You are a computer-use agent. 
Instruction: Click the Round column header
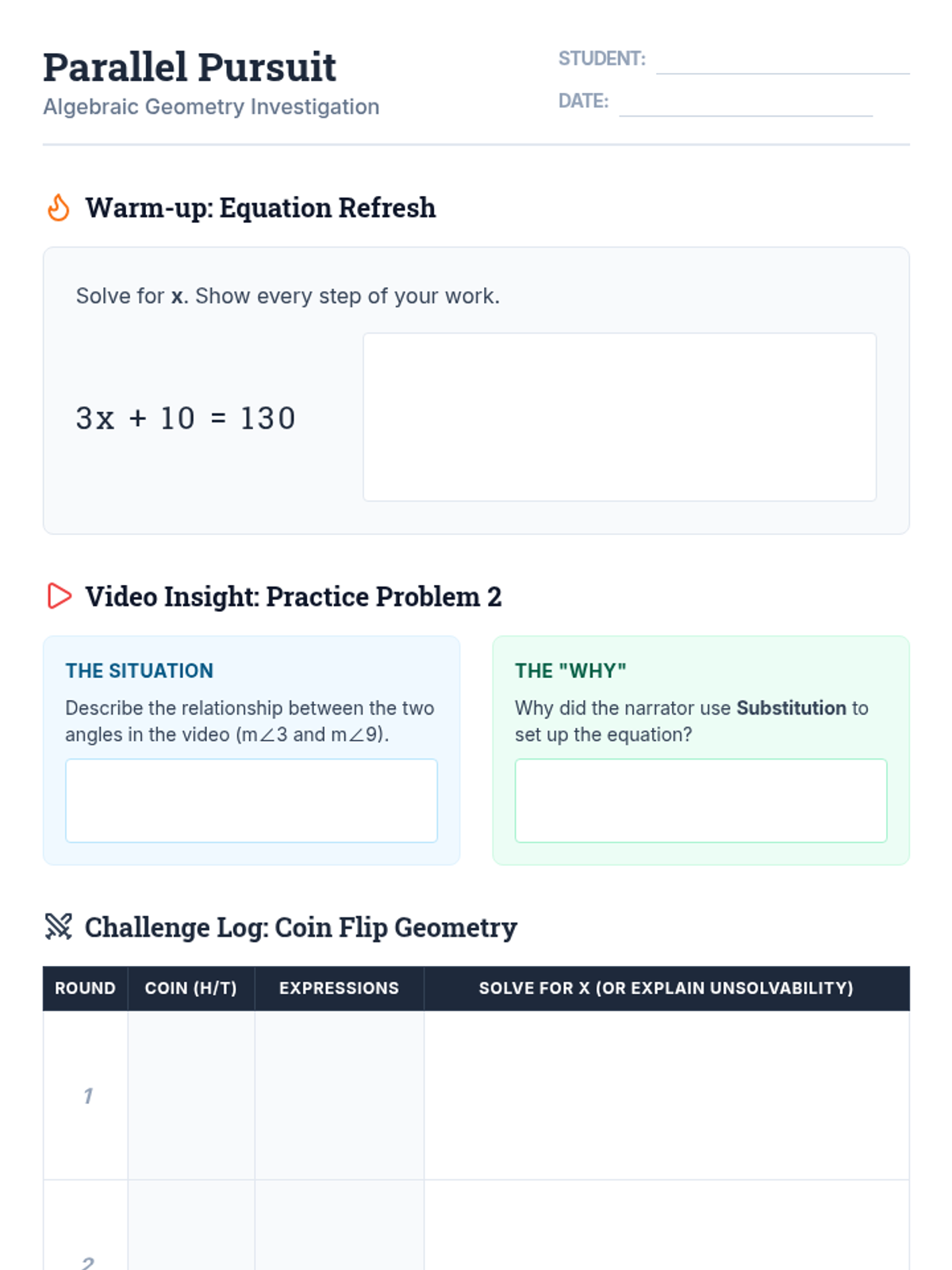click(x=85, y=988)
